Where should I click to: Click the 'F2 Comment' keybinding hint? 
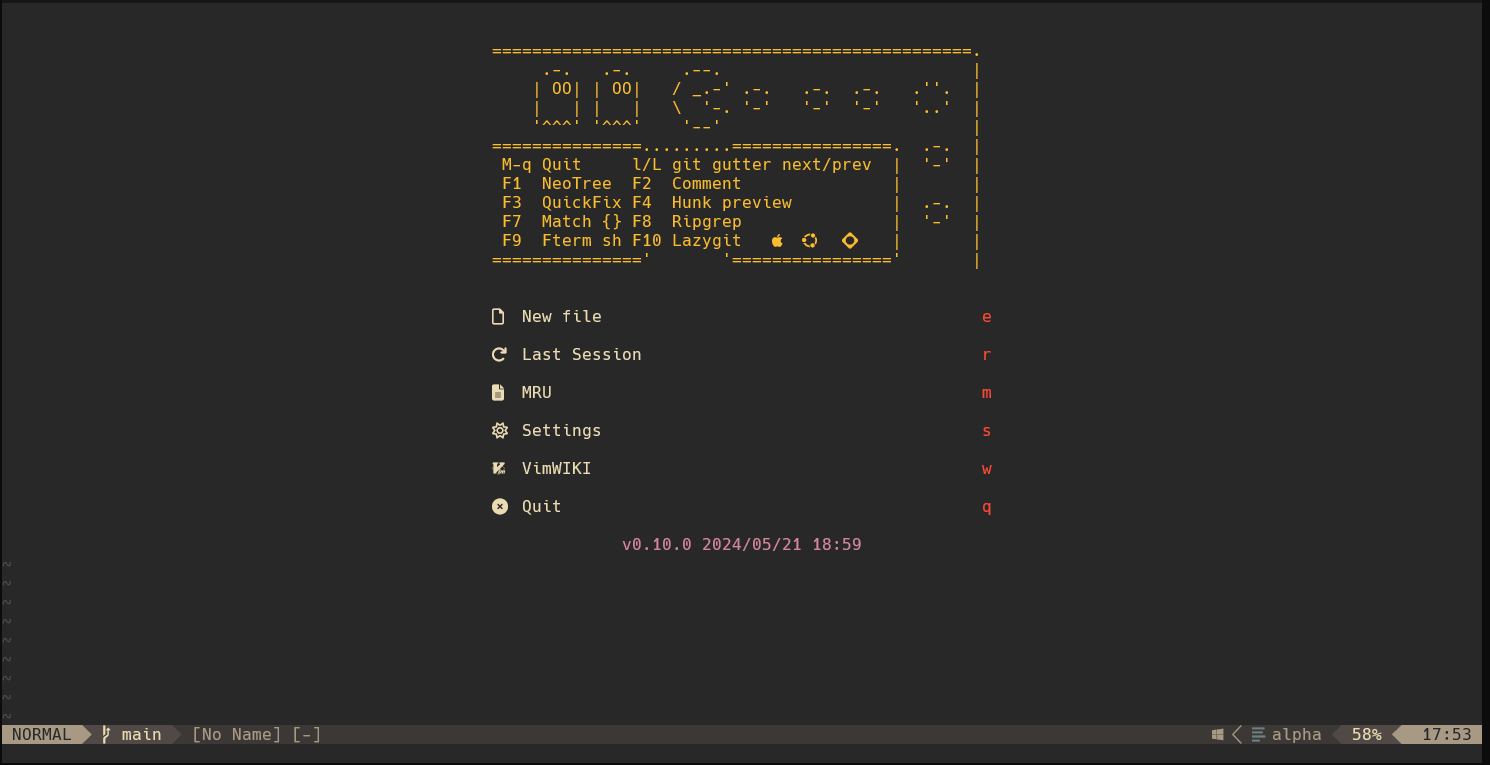pyautogui.click(x=687, y=184)
